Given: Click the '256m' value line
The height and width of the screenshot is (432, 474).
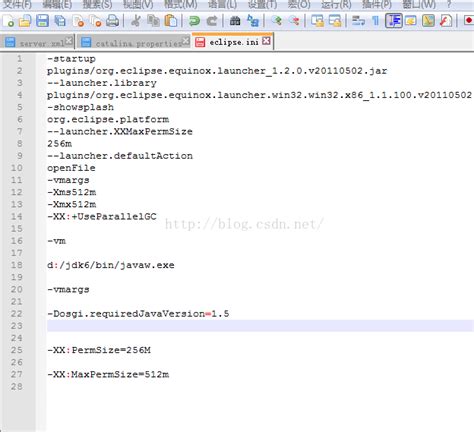Looking at the screenshot, I should tap(59, 144).
